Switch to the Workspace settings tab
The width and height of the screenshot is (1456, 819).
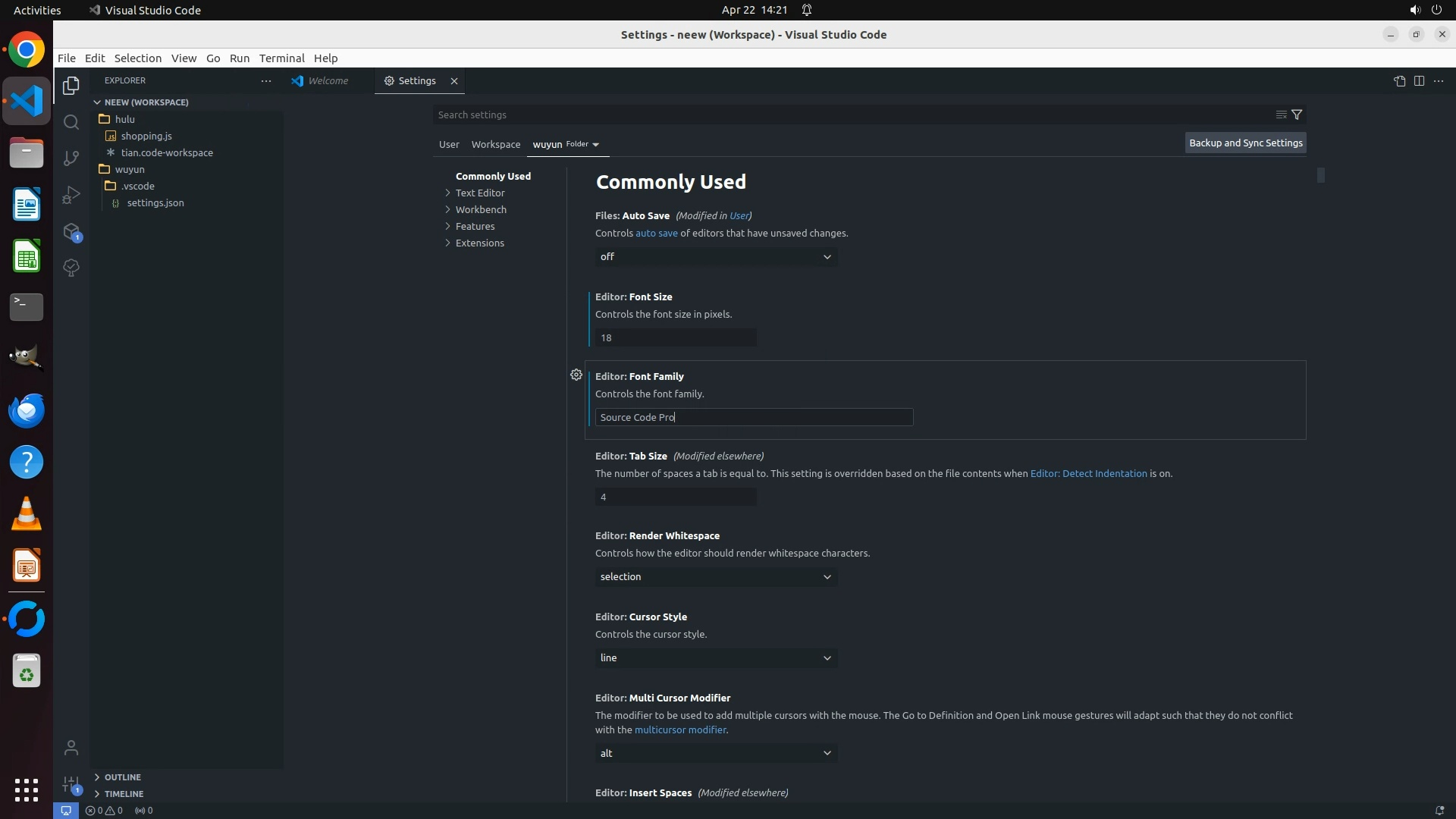495,144
